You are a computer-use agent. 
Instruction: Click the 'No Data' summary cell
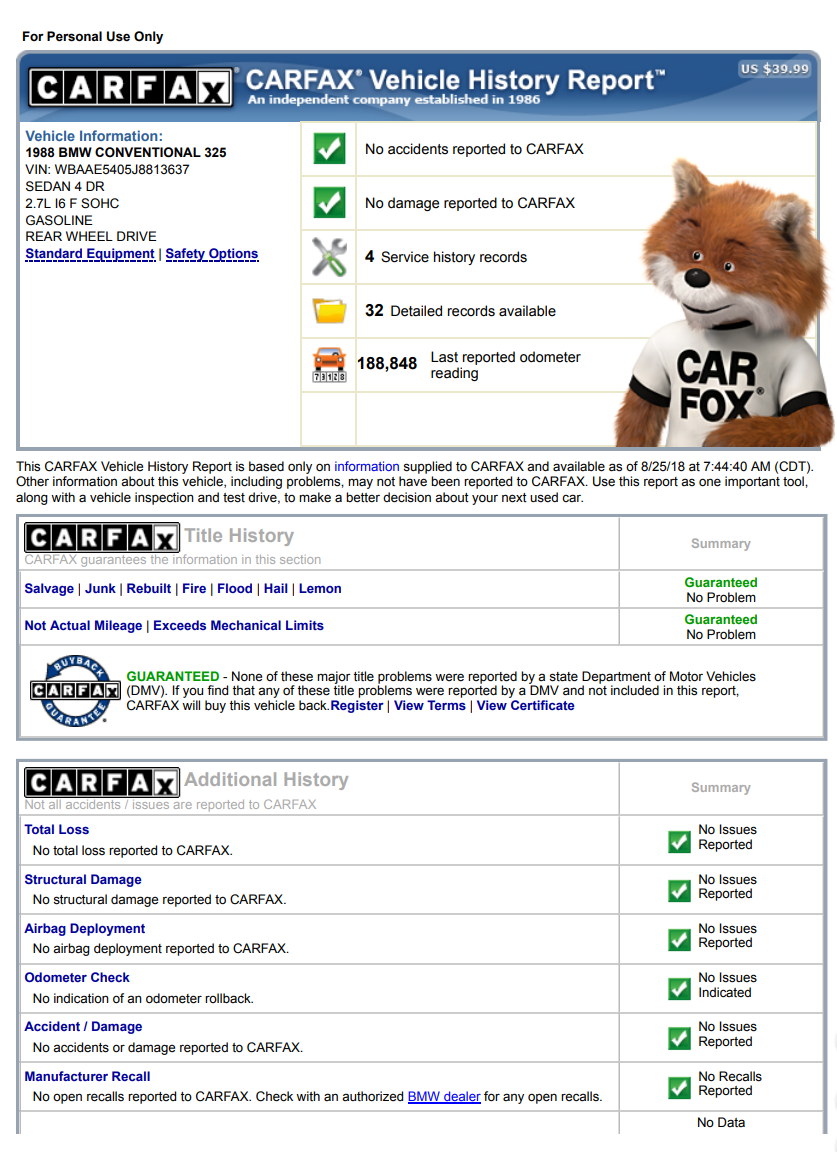(721, 1123)
